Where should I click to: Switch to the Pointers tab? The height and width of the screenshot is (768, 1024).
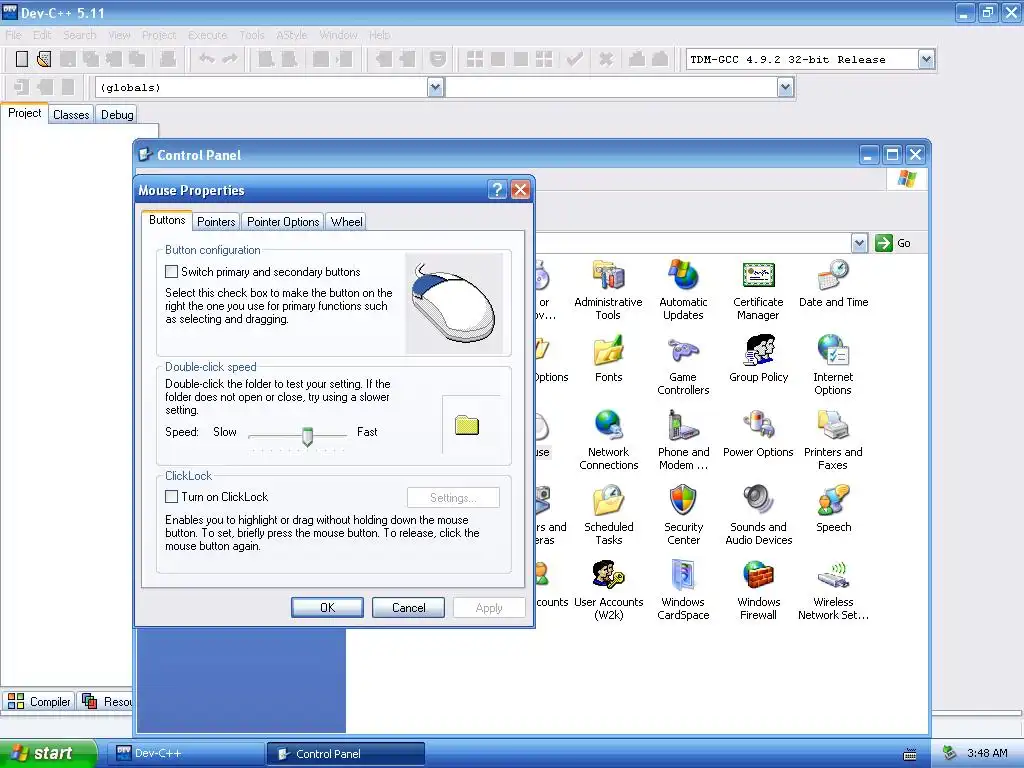[216, 222]
